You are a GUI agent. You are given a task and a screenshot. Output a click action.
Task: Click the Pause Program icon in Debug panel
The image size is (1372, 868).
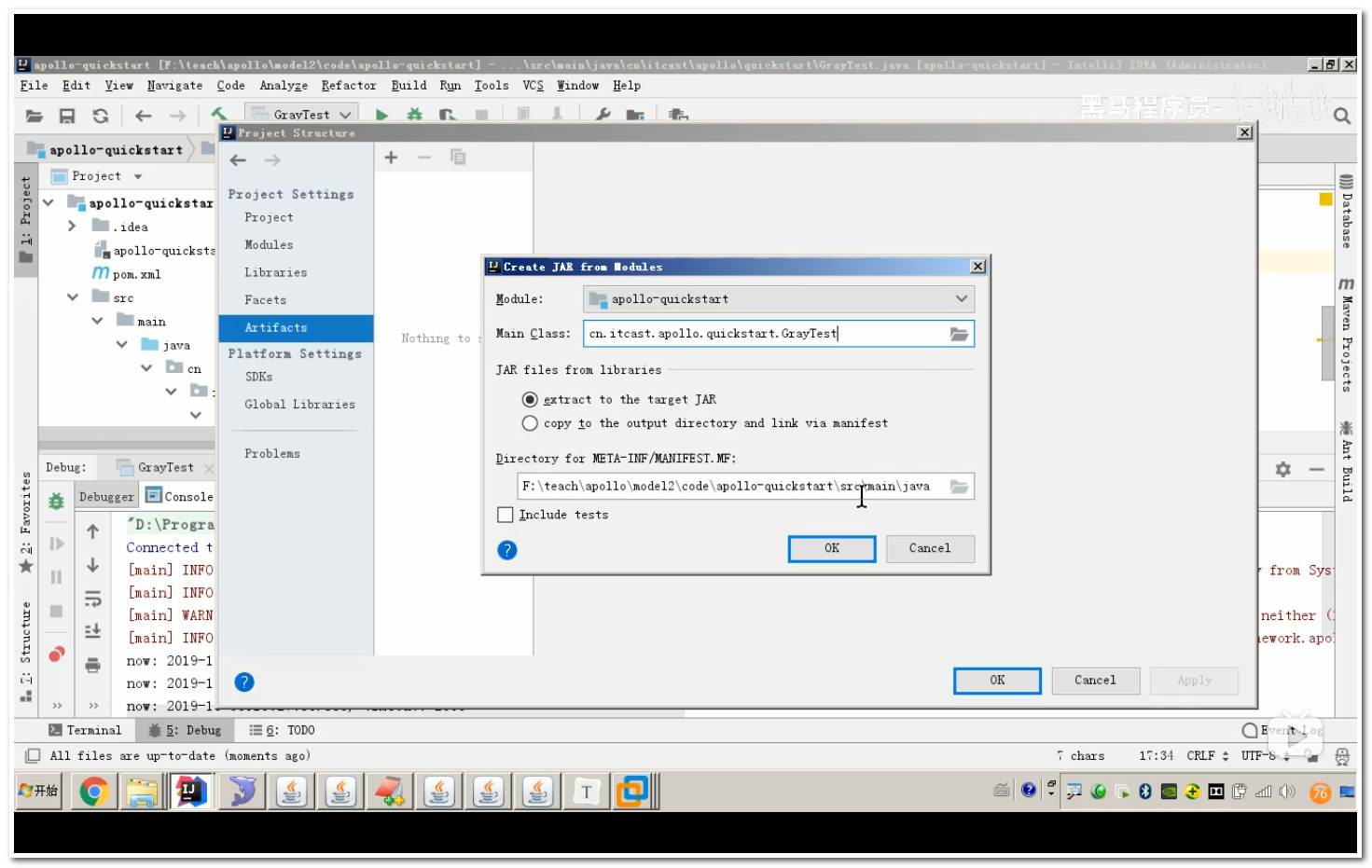56,577
